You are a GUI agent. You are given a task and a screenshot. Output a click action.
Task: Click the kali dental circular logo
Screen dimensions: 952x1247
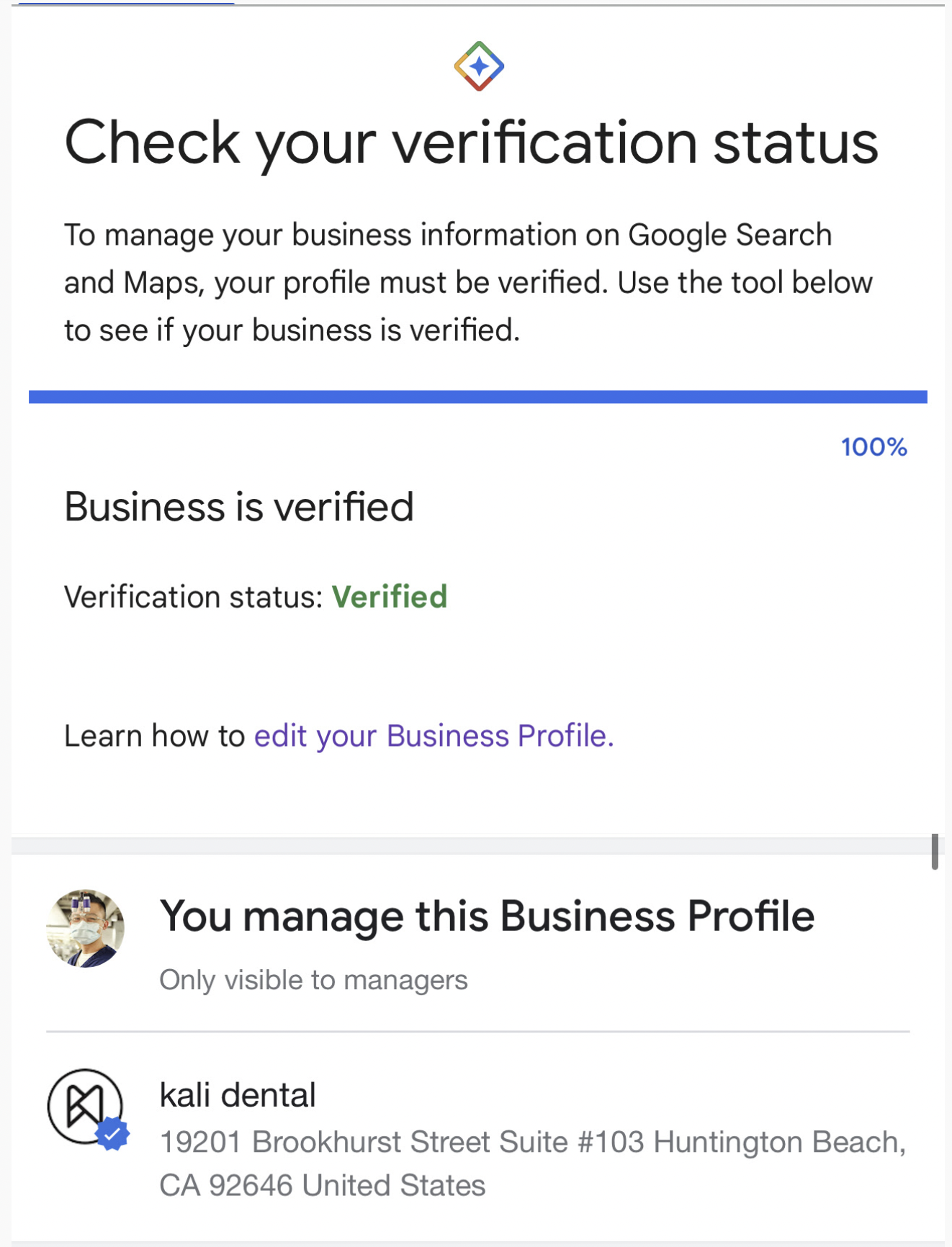[83, 1104]
